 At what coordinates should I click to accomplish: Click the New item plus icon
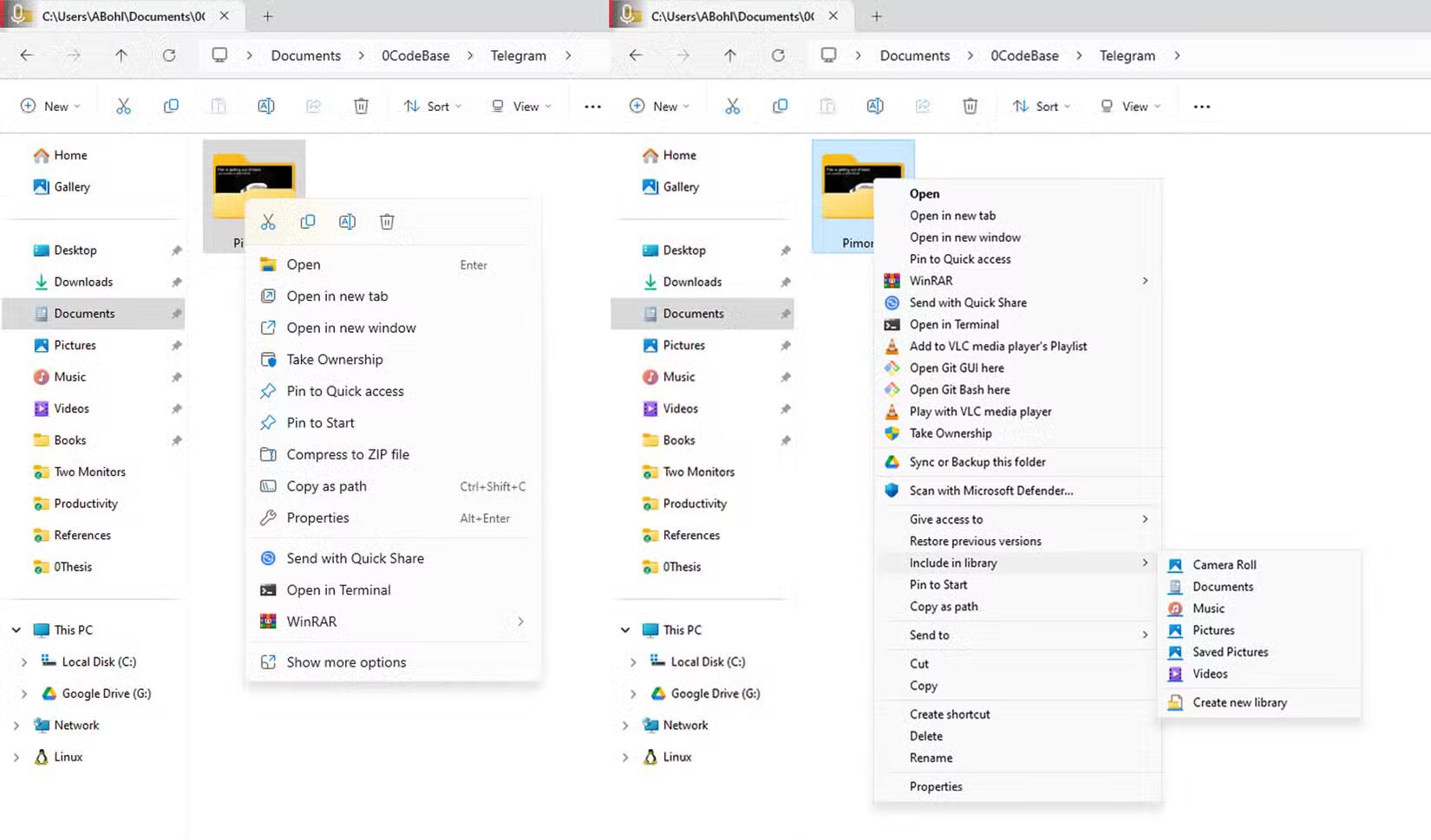click(29, 105)
